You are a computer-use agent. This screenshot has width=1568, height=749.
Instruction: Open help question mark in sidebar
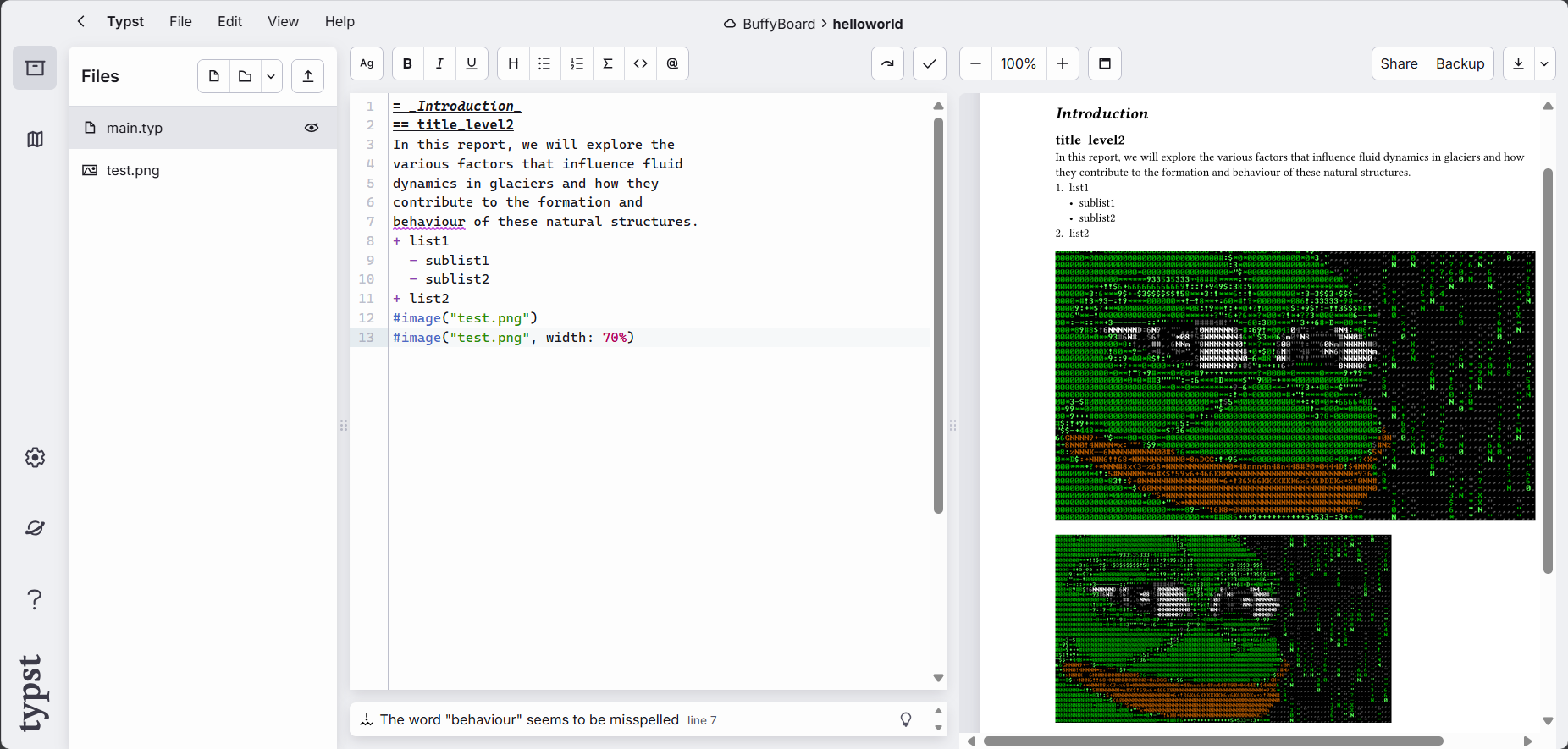pos(35,599)
